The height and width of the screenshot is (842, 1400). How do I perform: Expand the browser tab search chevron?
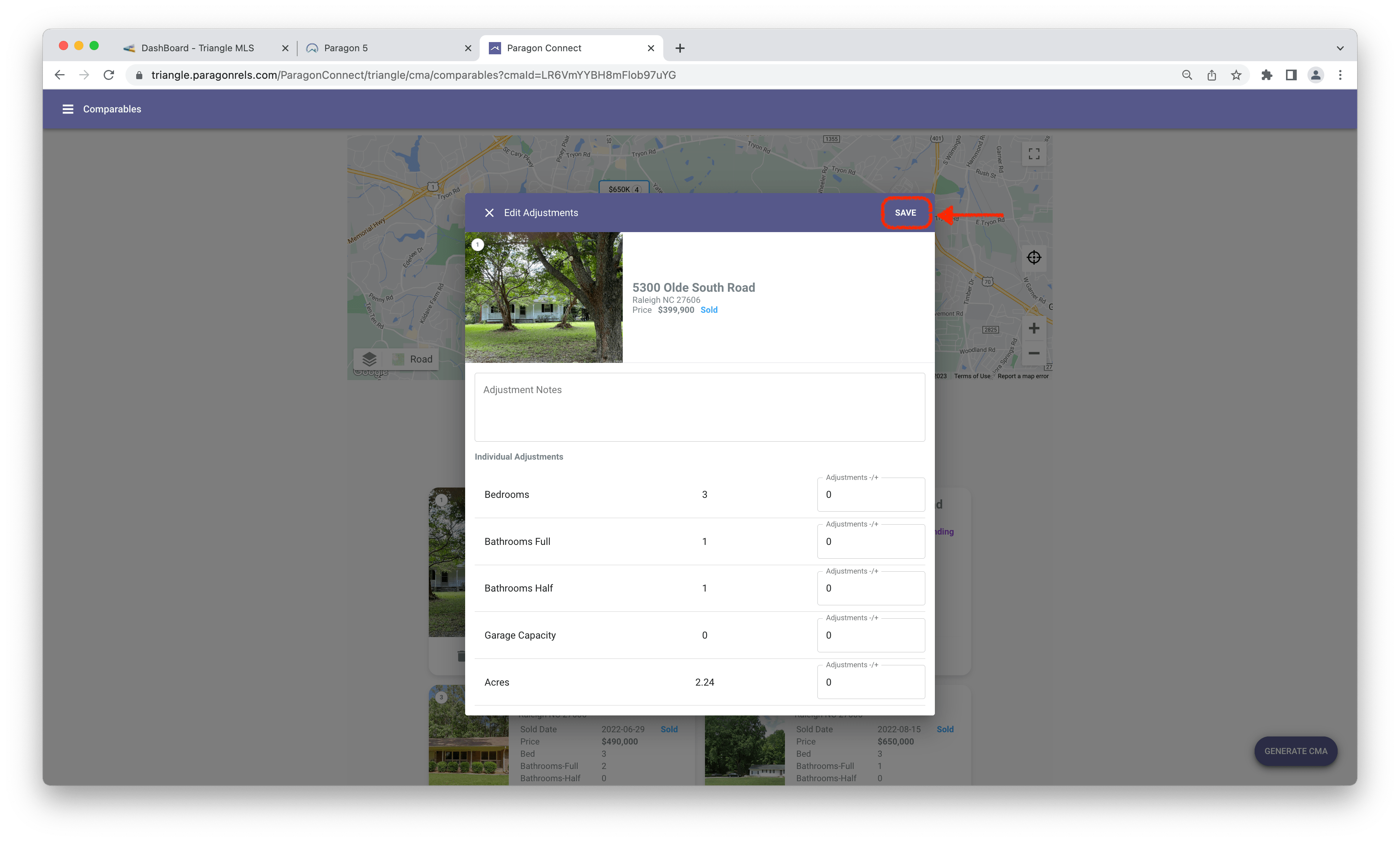pyautogui.click(x=1340, y=48)
